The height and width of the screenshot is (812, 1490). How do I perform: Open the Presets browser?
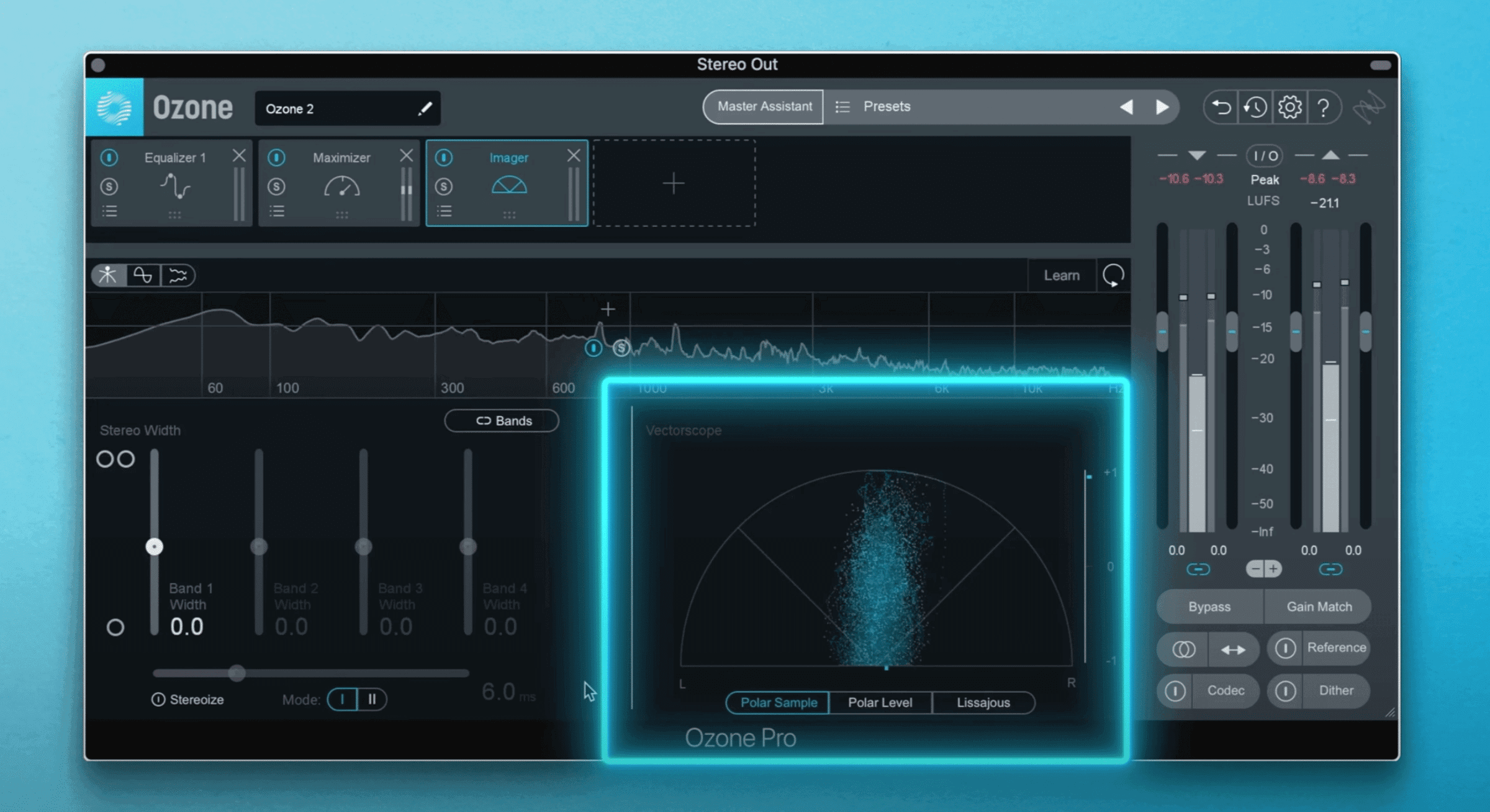point(887,107)
